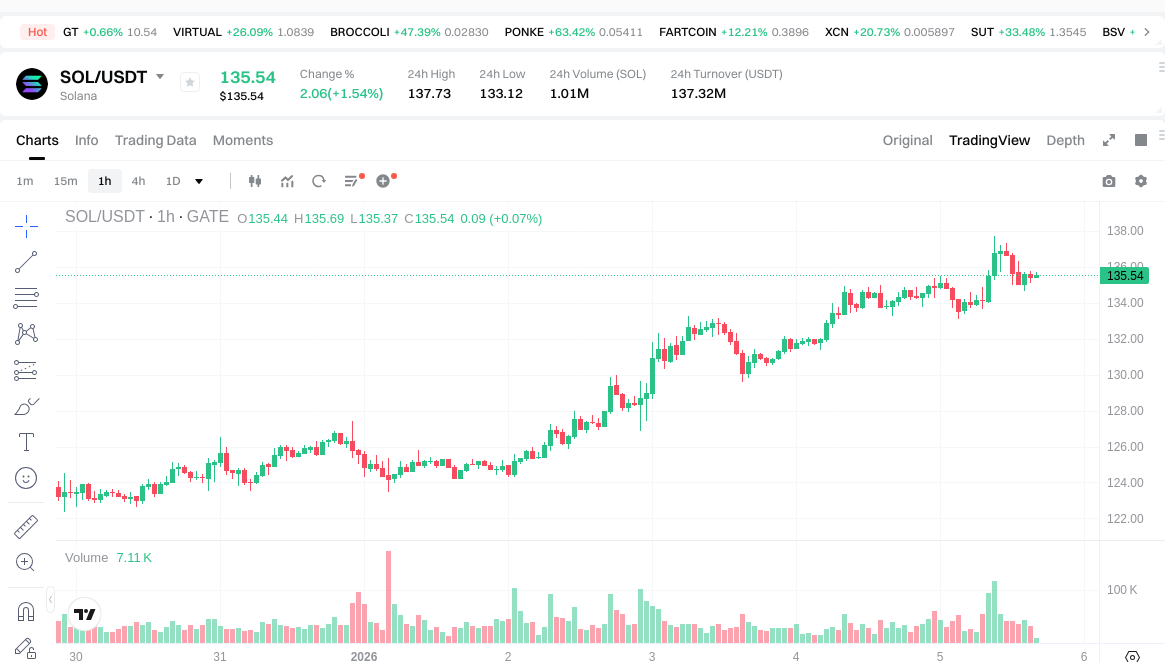Select the 4h timeframe
The image size is (1165, 662).
tap(138, 181)
